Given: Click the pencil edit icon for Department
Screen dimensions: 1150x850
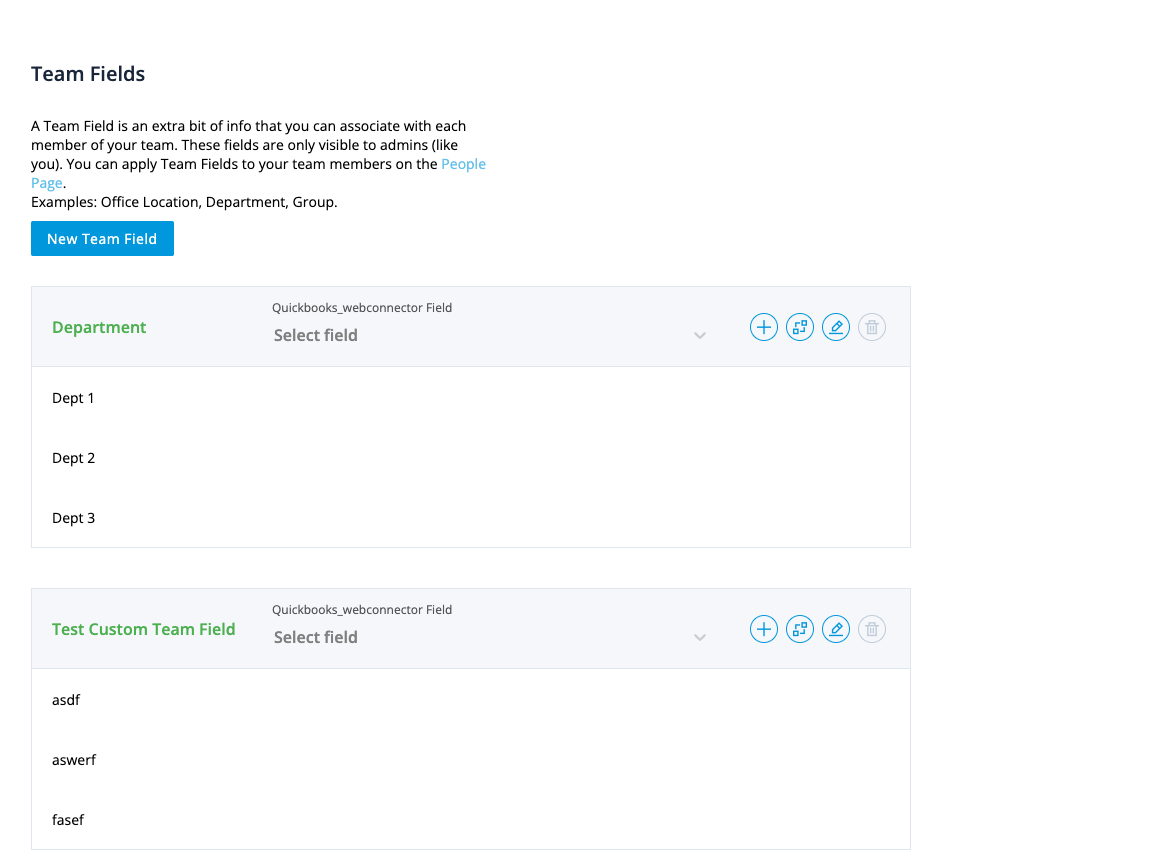Looking at the screenshot, I should click(836, 327).
